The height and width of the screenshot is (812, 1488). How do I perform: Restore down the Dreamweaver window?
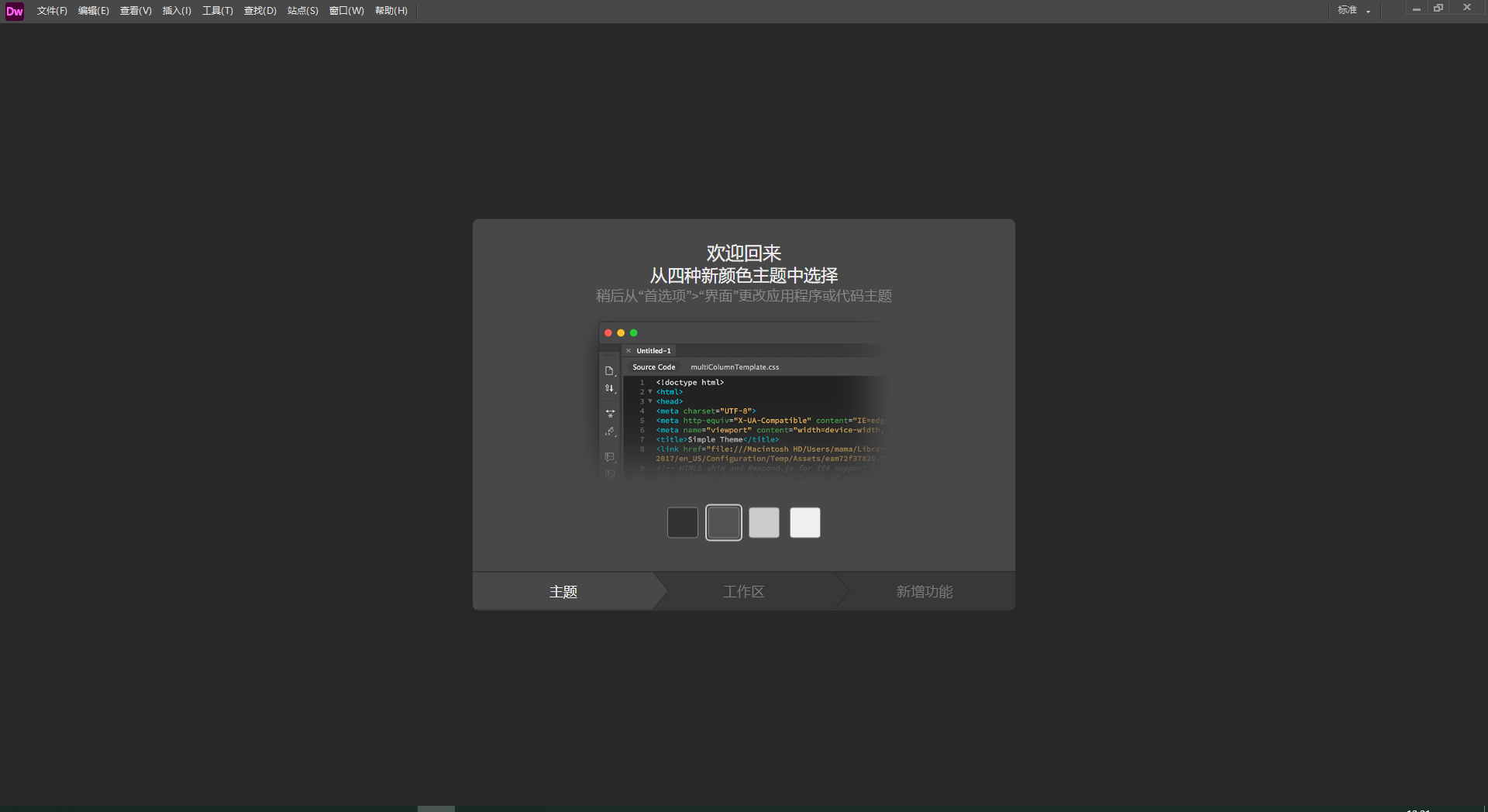point(1439,9)
